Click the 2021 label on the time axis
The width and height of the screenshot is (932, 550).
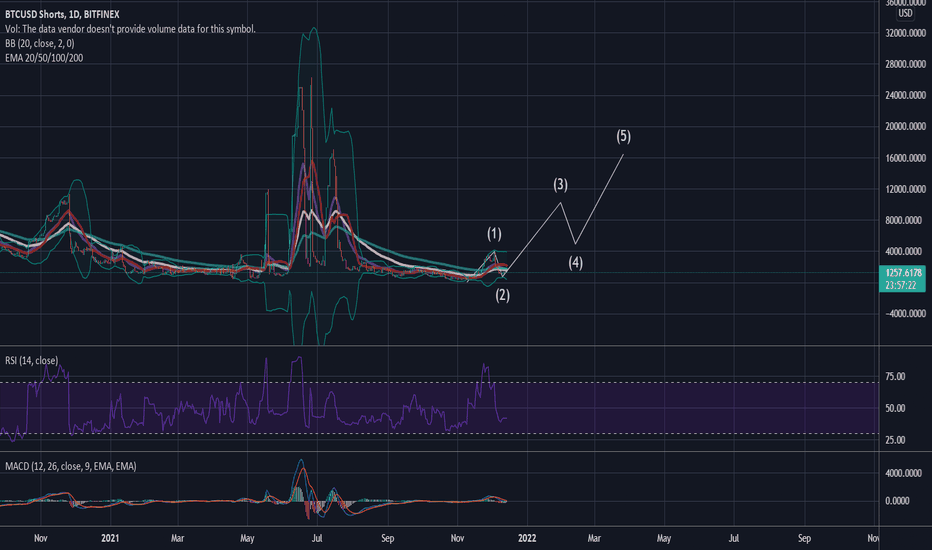pyautogui.click(x=110, y=538)
